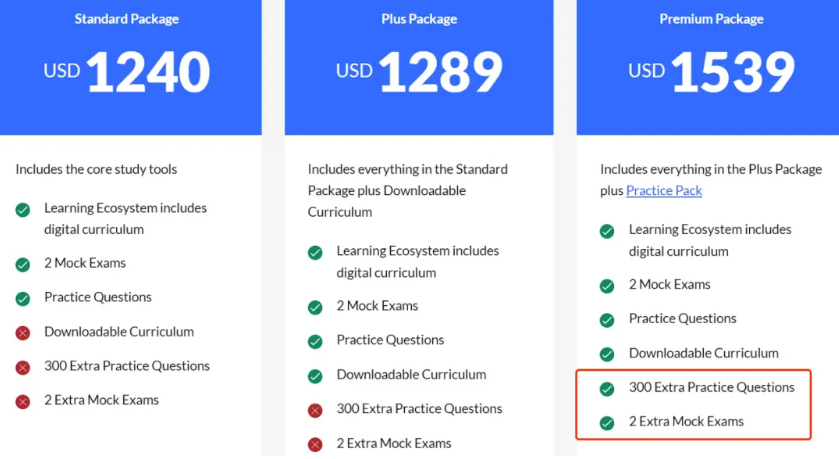The image size is (839, 459).
Task: Click red X beside Plus 300 Extra Practice Questions
Action: click(x=315, y=410)
